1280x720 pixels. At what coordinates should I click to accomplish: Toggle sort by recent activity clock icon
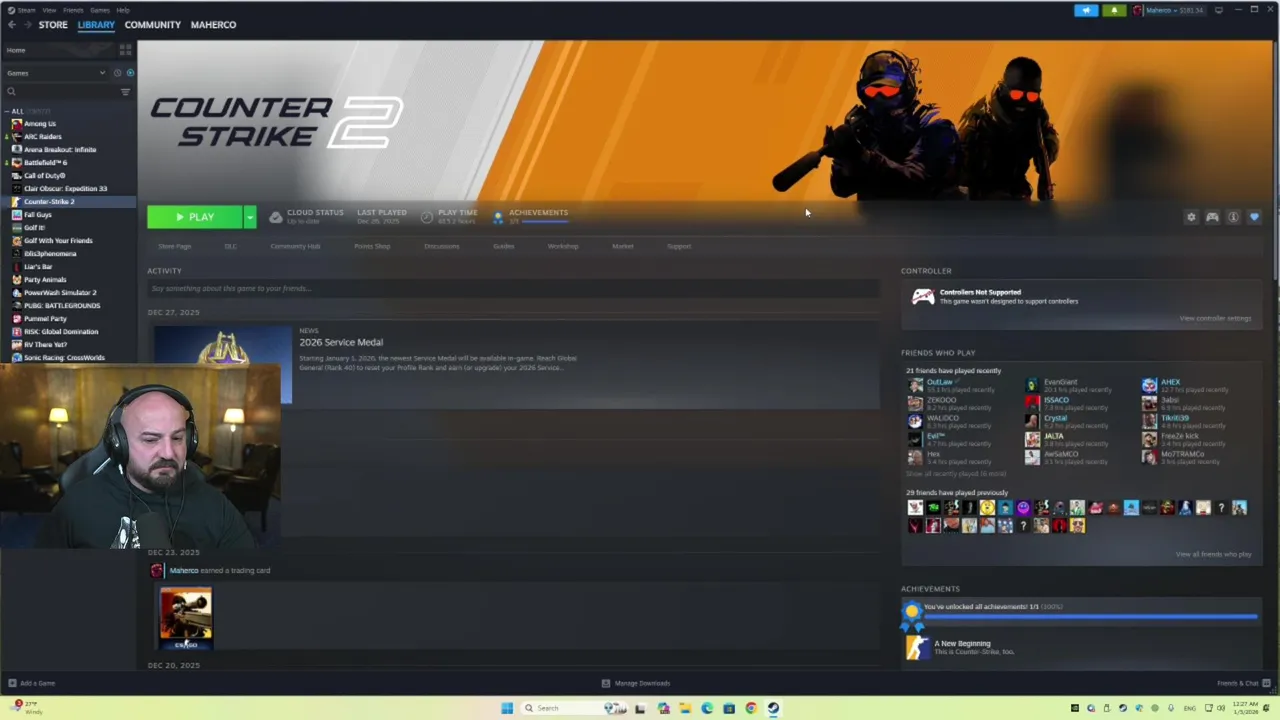coord(117,73)
